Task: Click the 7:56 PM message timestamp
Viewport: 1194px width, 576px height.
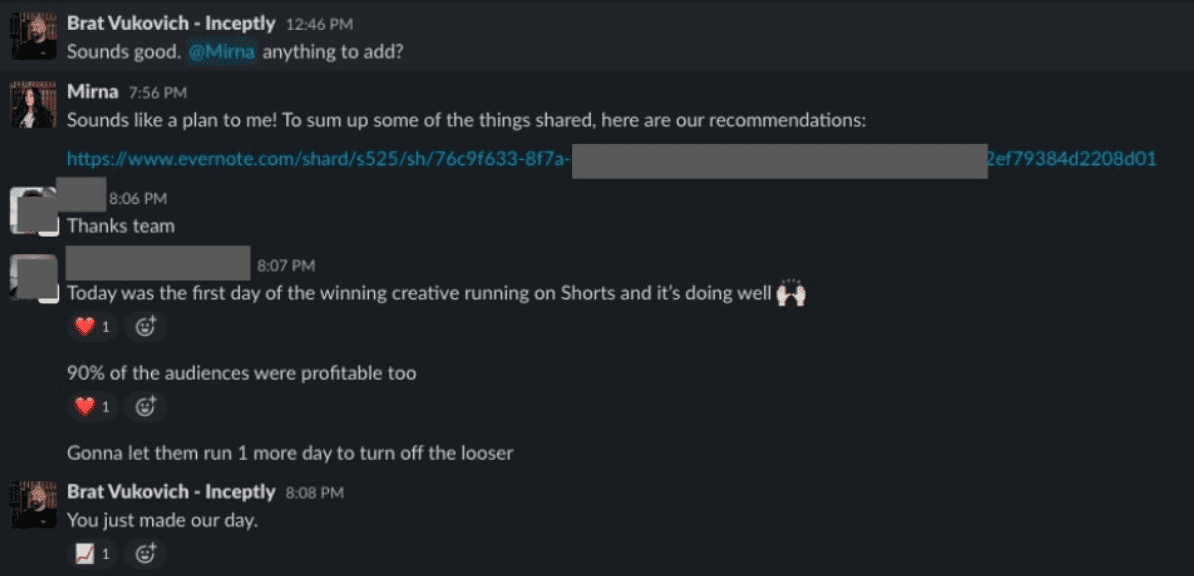Action: (158, 93)
